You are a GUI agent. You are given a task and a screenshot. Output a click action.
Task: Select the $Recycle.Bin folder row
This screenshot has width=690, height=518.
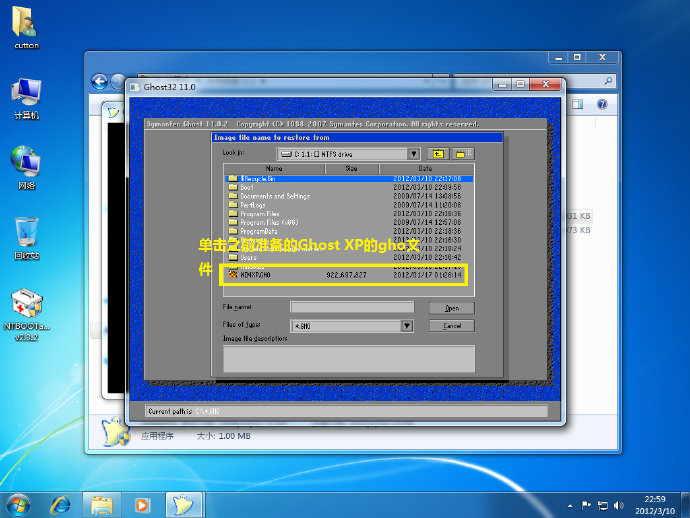pyautogui.click(x=349, y=179)
